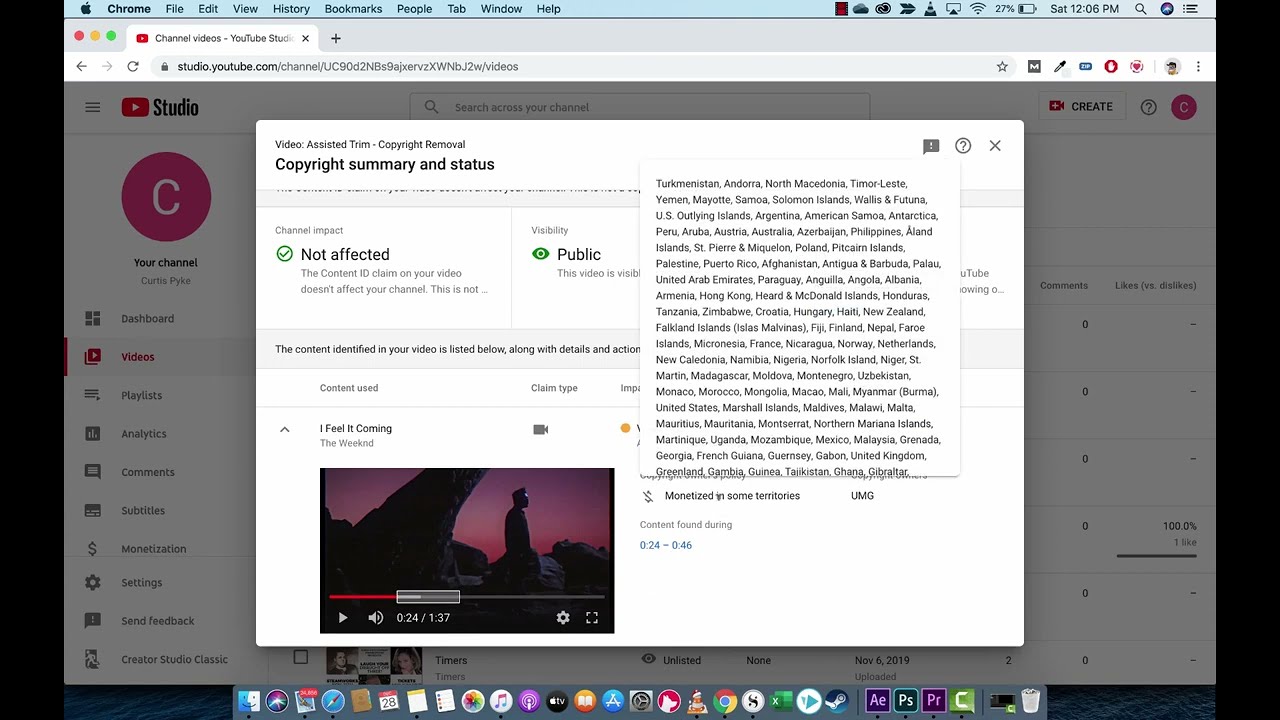
Task: Open Chrome three-dot menu
Action: (x=1198, y=67)
